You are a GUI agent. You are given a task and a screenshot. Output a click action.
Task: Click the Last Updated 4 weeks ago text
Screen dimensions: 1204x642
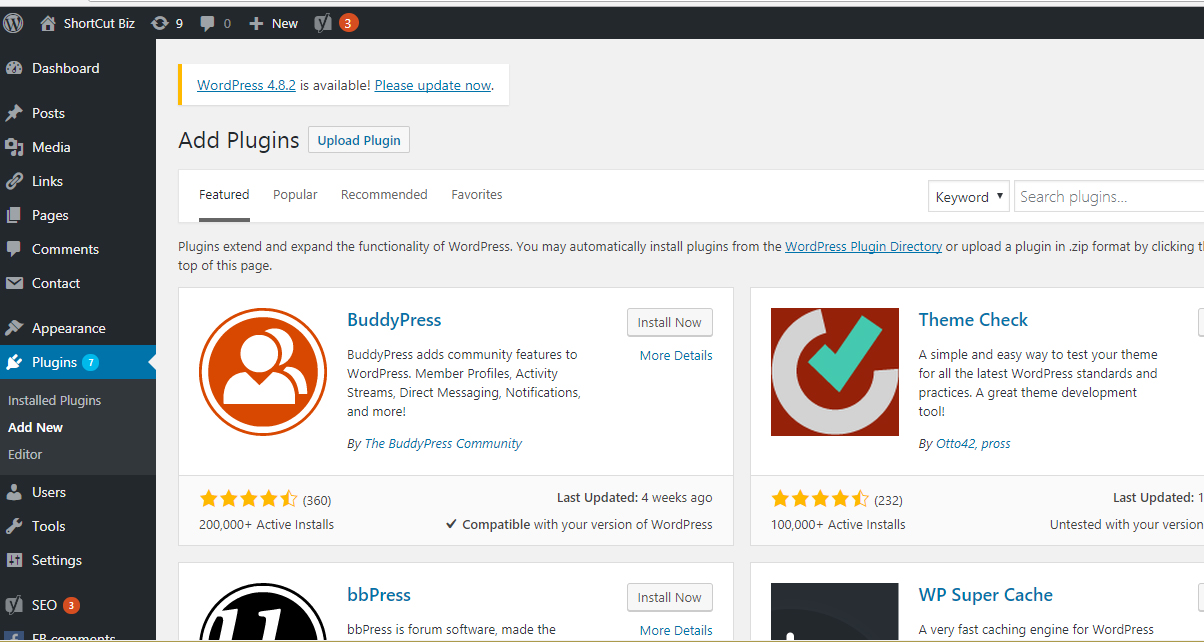[x=635, y=497]
